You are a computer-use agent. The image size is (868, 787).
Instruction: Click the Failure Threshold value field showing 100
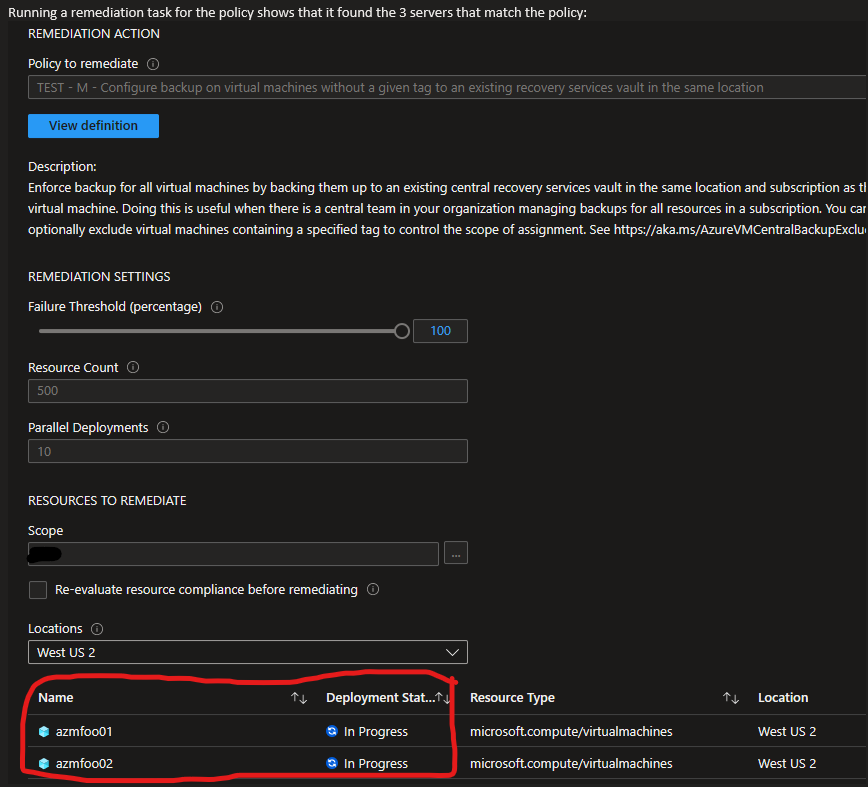click(x=440, y=331)
